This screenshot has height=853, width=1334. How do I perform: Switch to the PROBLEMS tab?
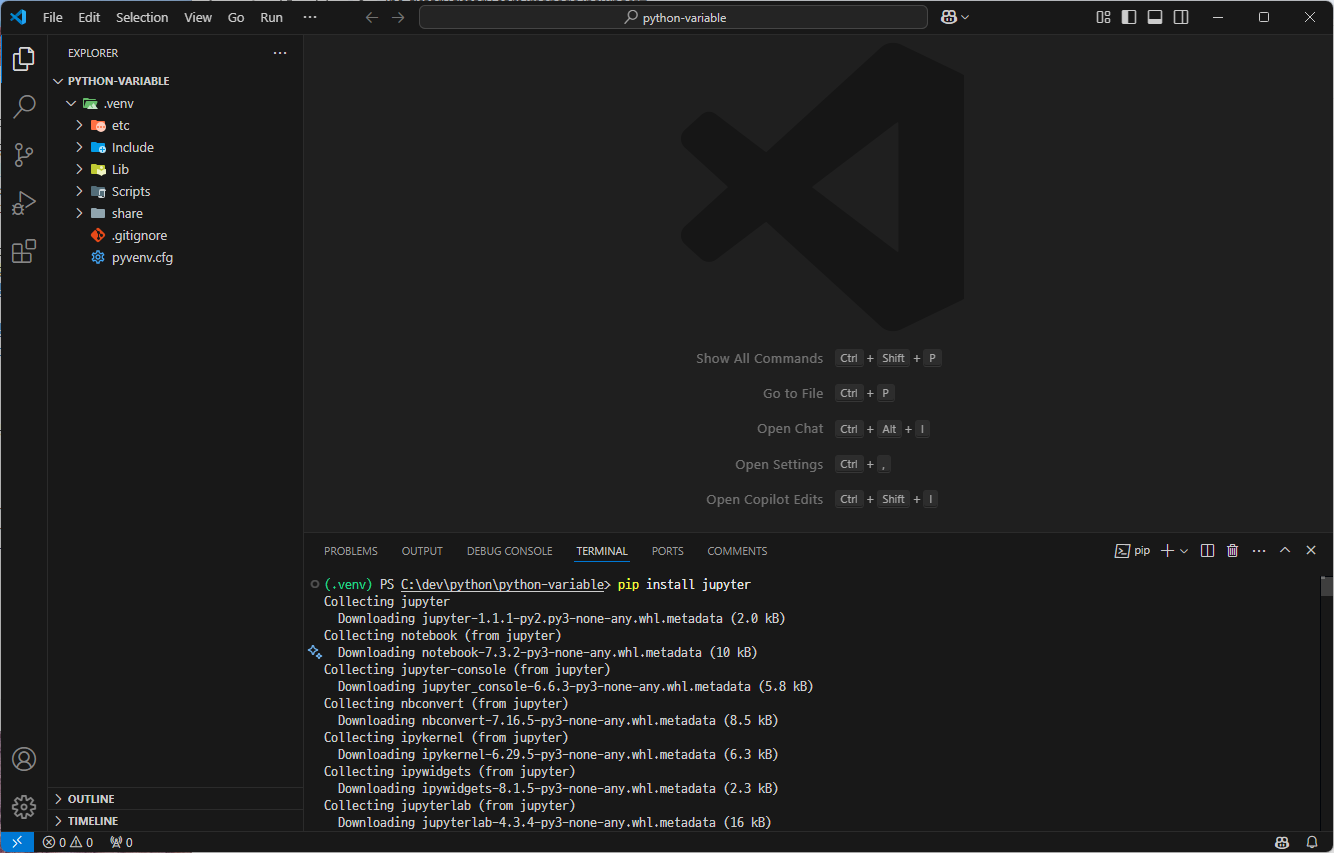(351, 551)
